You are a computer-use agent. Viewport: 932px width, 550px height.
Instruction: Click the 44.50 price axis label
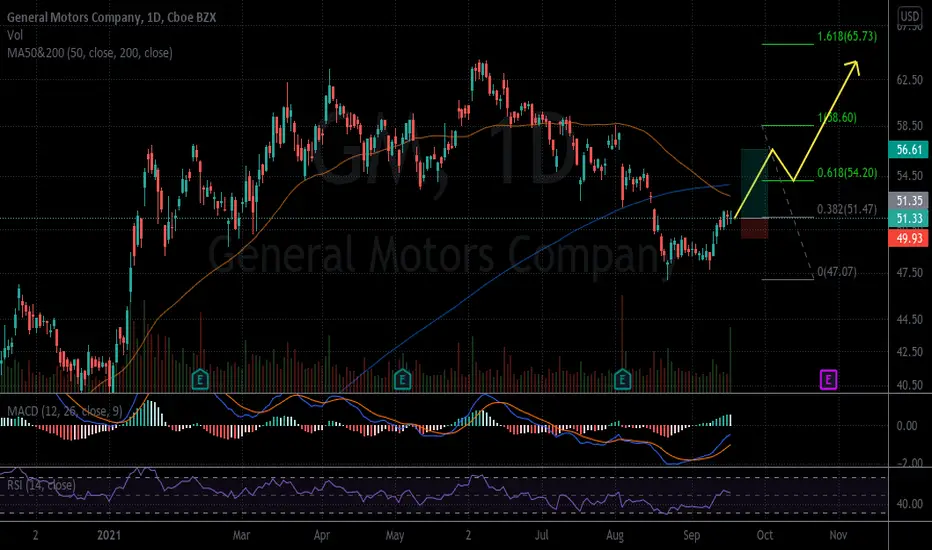pyautogui.click(x=909, y=320)
